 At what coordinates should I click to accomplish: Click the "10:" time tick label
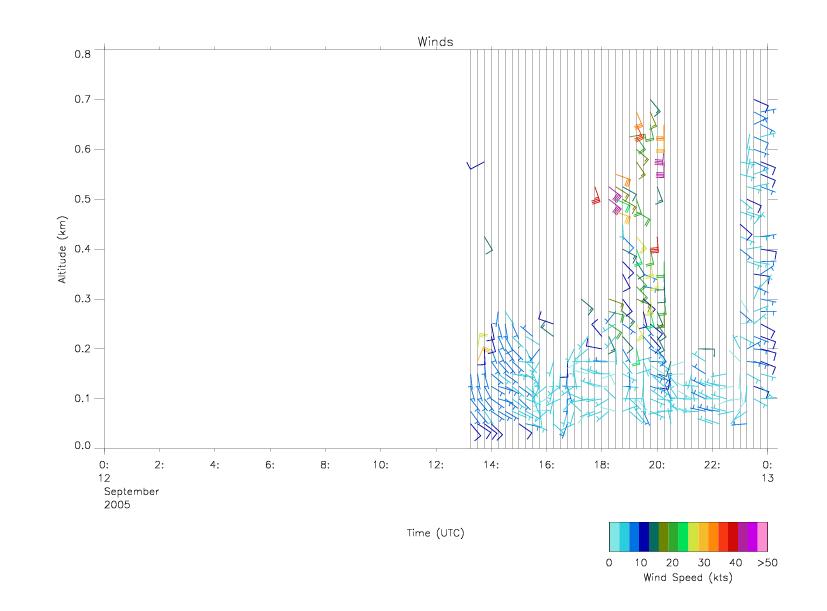pyautogui.click(x=380, y=465)
